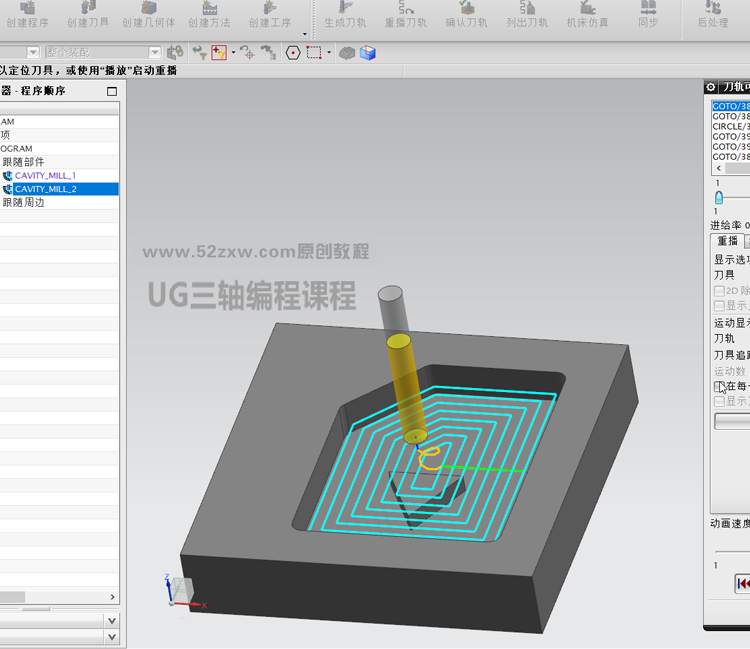Viewport: 750px width, 649px height.
Task: Open the rectangle selection dropdown arrow
Action: (329, 52)
